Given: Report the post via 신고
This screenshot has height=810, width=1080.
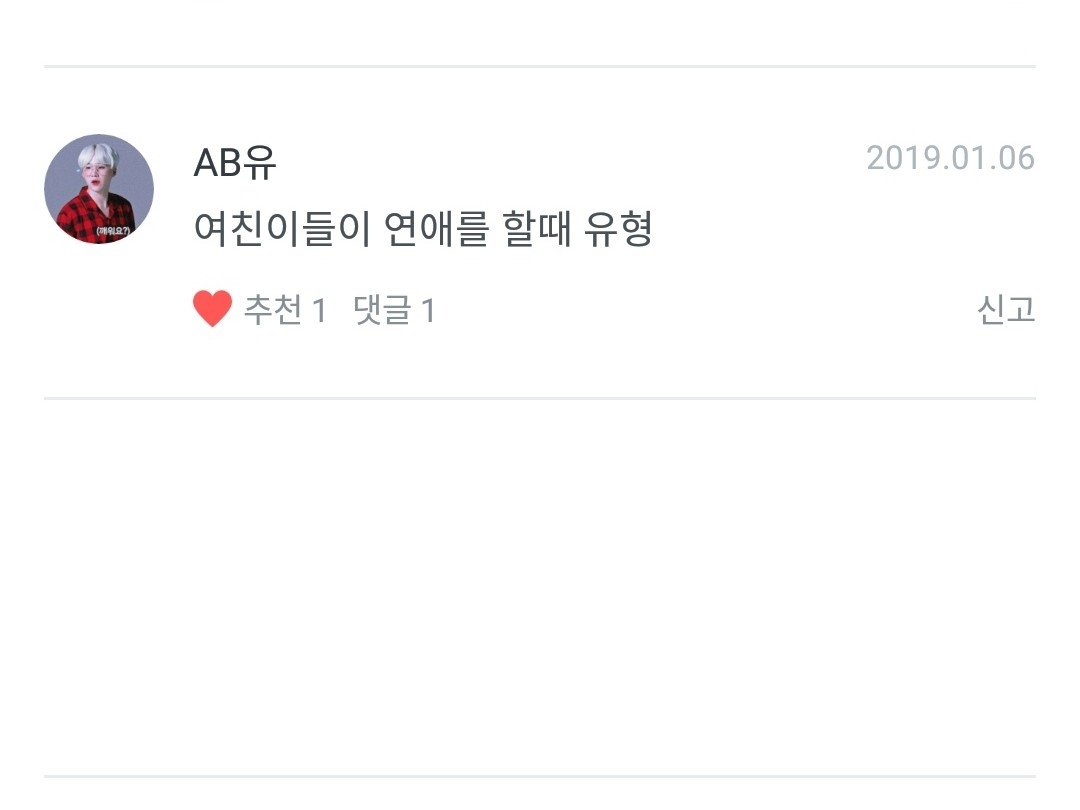Looking at the screenshot, I should (x=1005, y=311).
